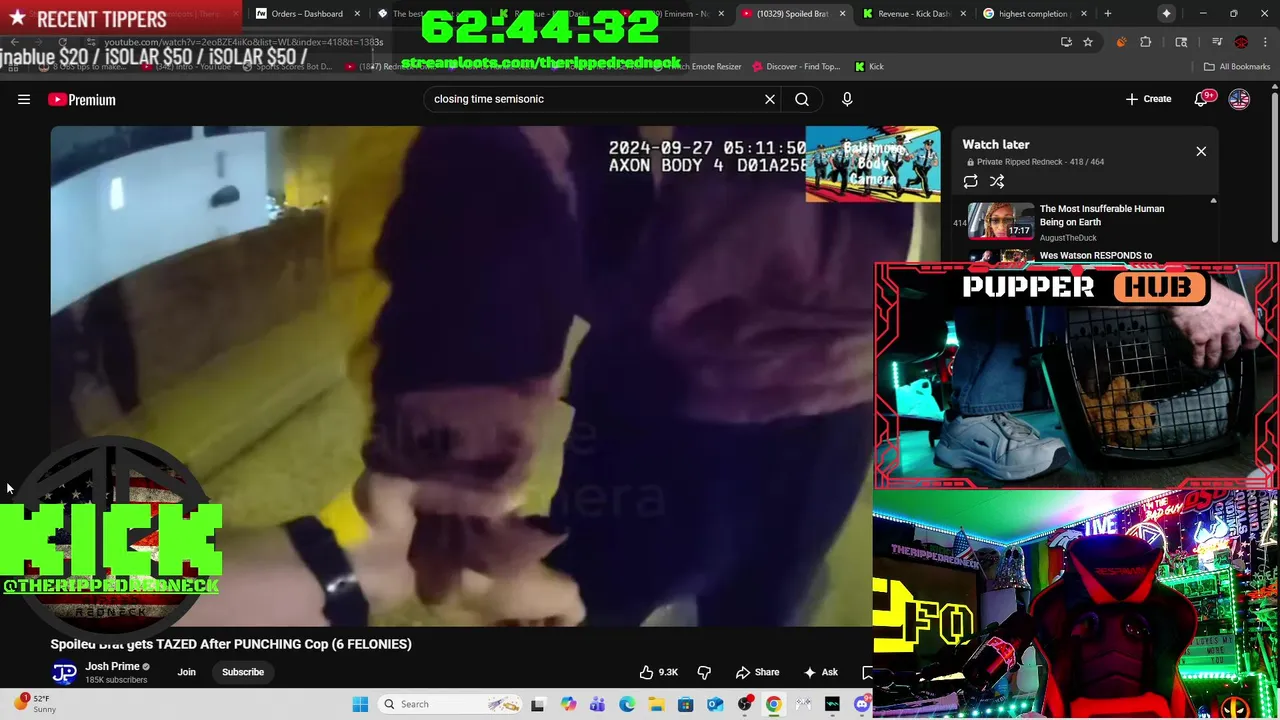
Task: Close the 'Spoiled Brat' YouTube tab
Action: coord(842,14)
